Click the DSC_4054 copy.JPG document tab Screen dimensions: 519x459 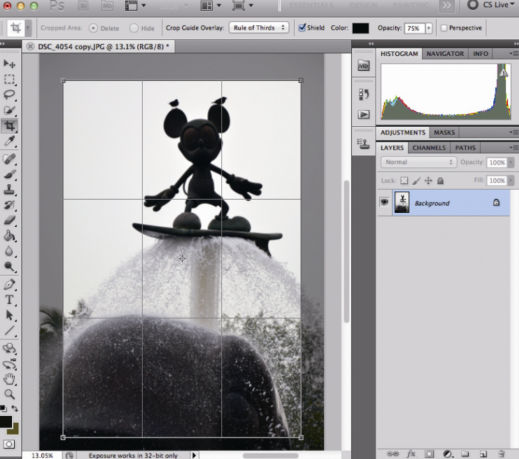tap(99, 47)
